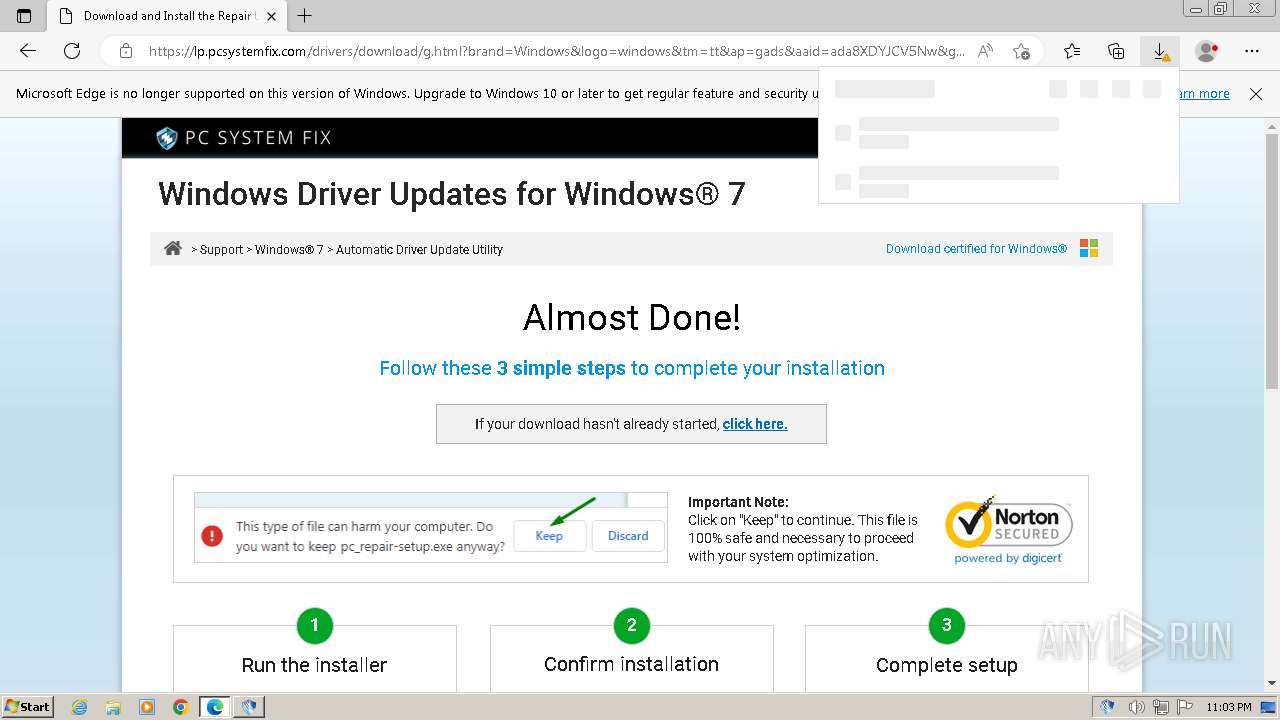Open File Explorer from taskbar
1280x720 pixels.
click(x=113, y=707)
